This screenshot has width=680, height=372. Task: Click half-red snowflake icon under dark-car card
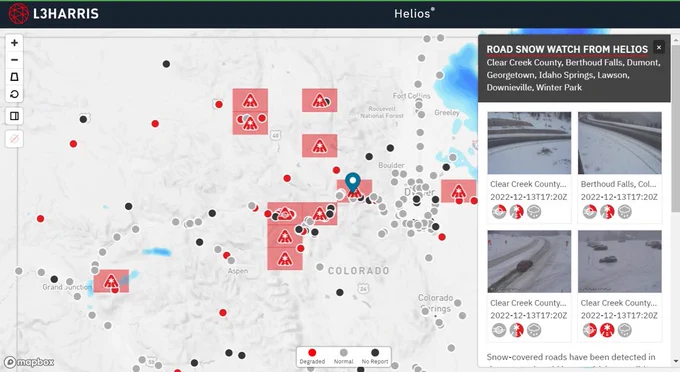tap(517, 330)
